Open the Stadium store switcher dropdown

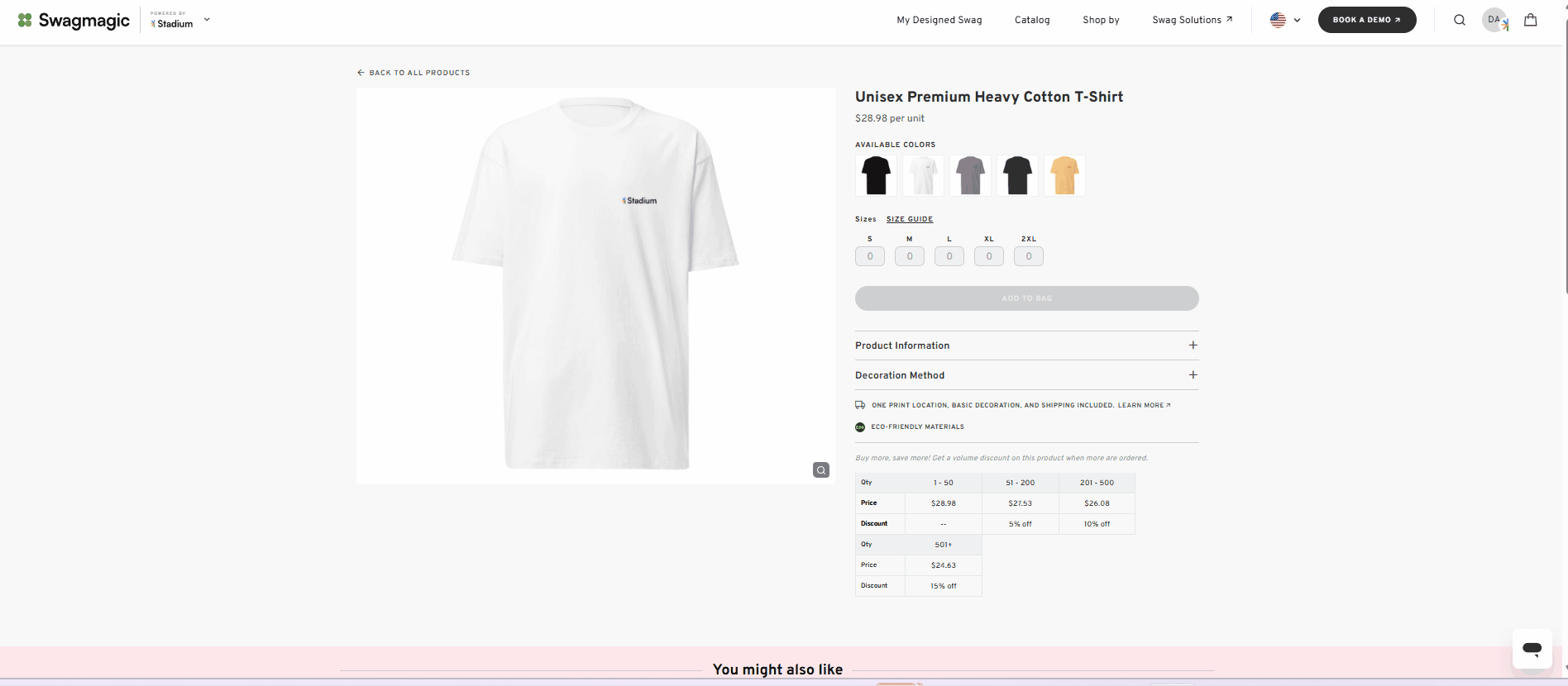point(207,19)
